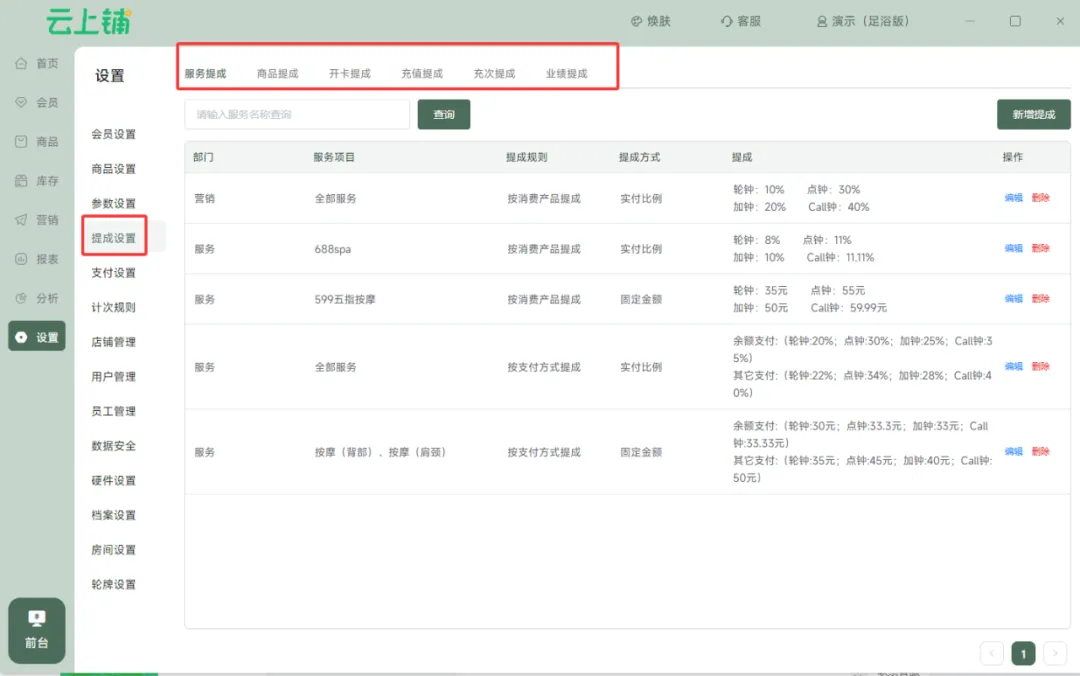1080x676 pixels.
Task: Open the 会员 member icon in sidebar
Action: click(21, 103)
